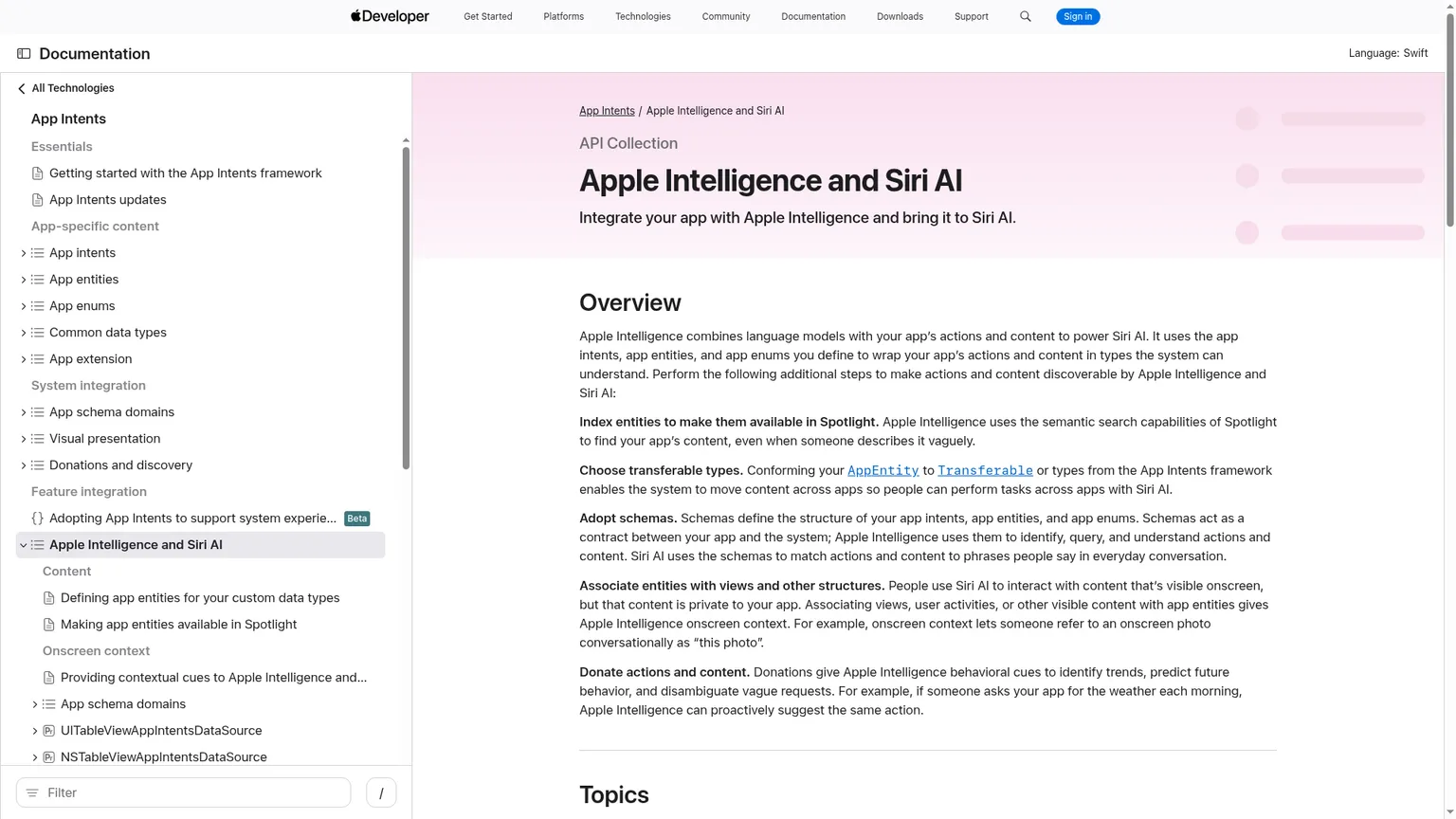Click protocol icon beside UITableViewAppIntentsDataSource

pos(49,731)
